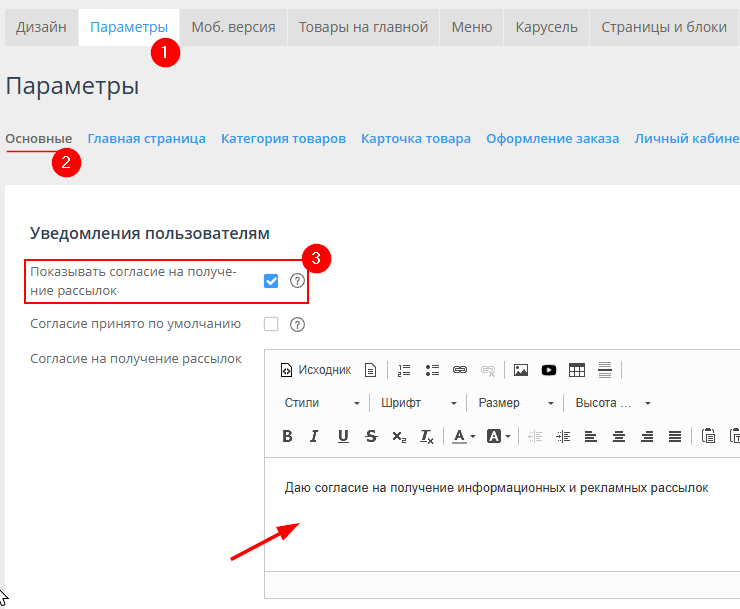Open the Моб. версия tab
Viewport: 740px width, 609px height.
pyautogui.click(x=233, y=27)
